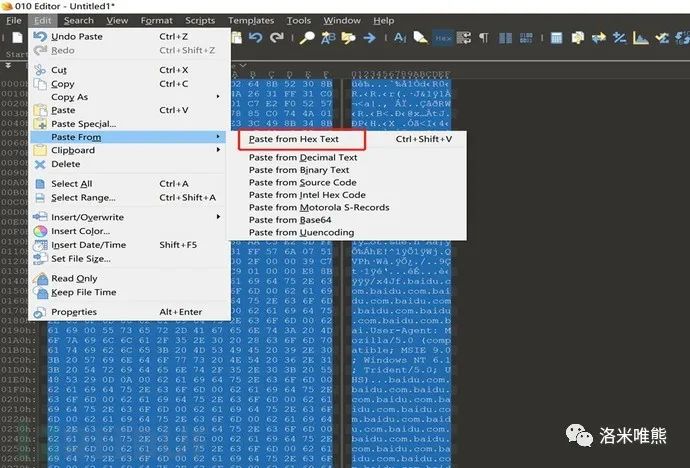Click the Redo arrow in the toolbar
The width and height of the screenshot is (690, 468).
[277, 38]
